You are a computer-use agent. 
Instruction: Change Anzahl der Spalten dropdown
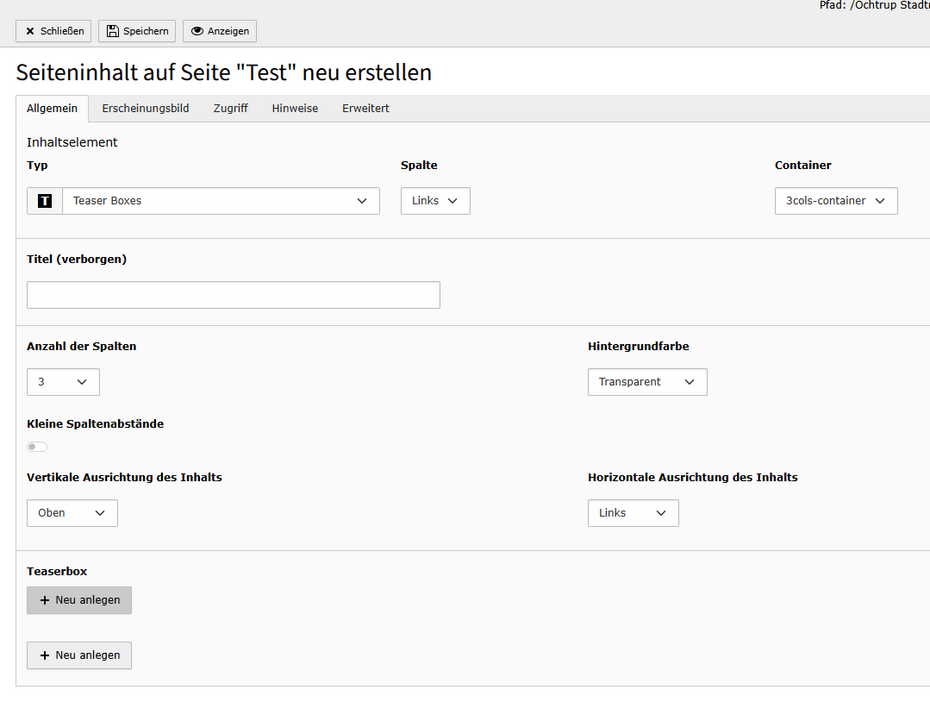(x=63, y=382)
